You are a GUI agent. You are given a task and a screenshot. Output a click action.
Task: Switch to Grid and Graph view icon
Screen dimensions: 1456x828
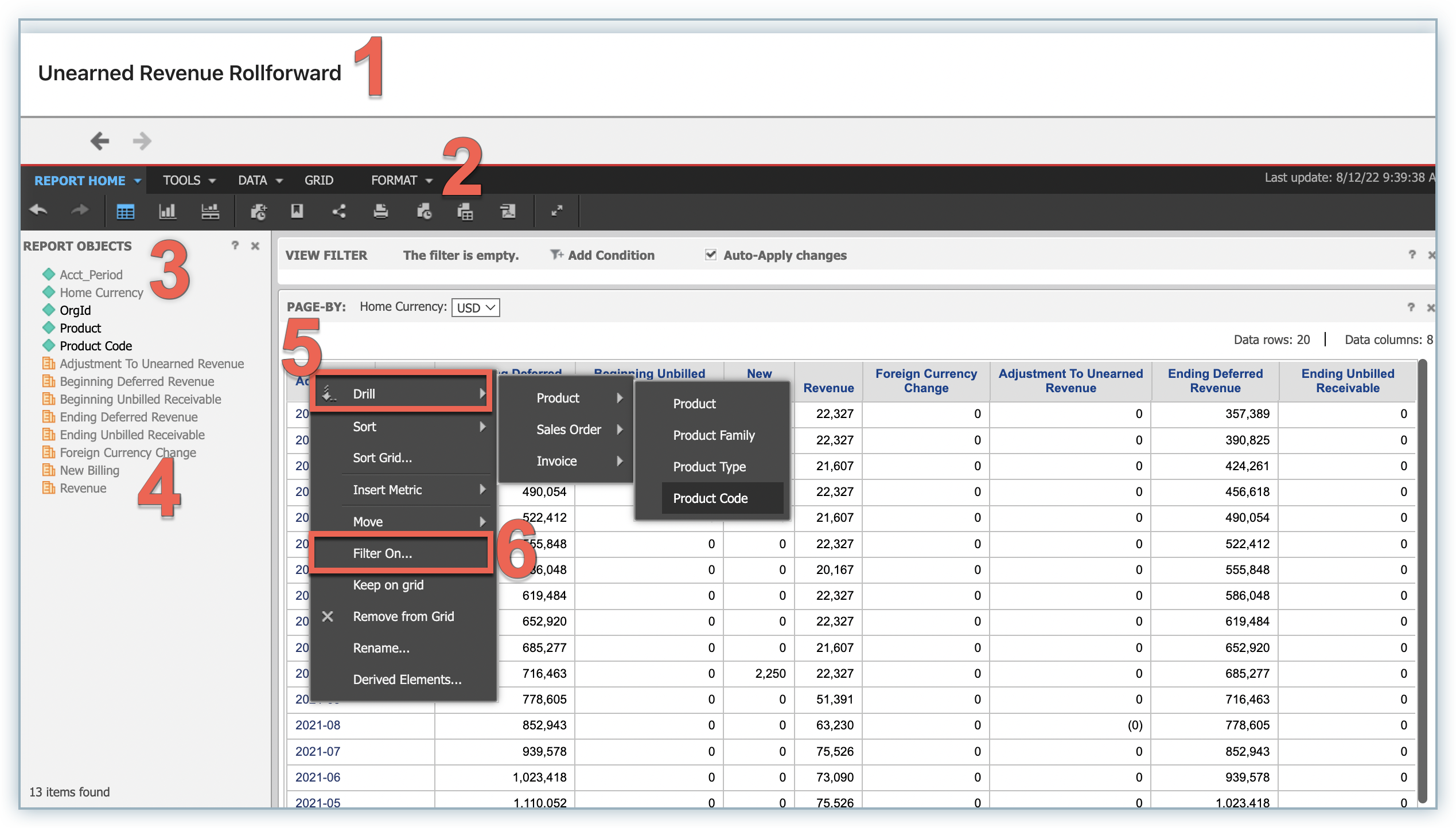(x=210, y=212)
